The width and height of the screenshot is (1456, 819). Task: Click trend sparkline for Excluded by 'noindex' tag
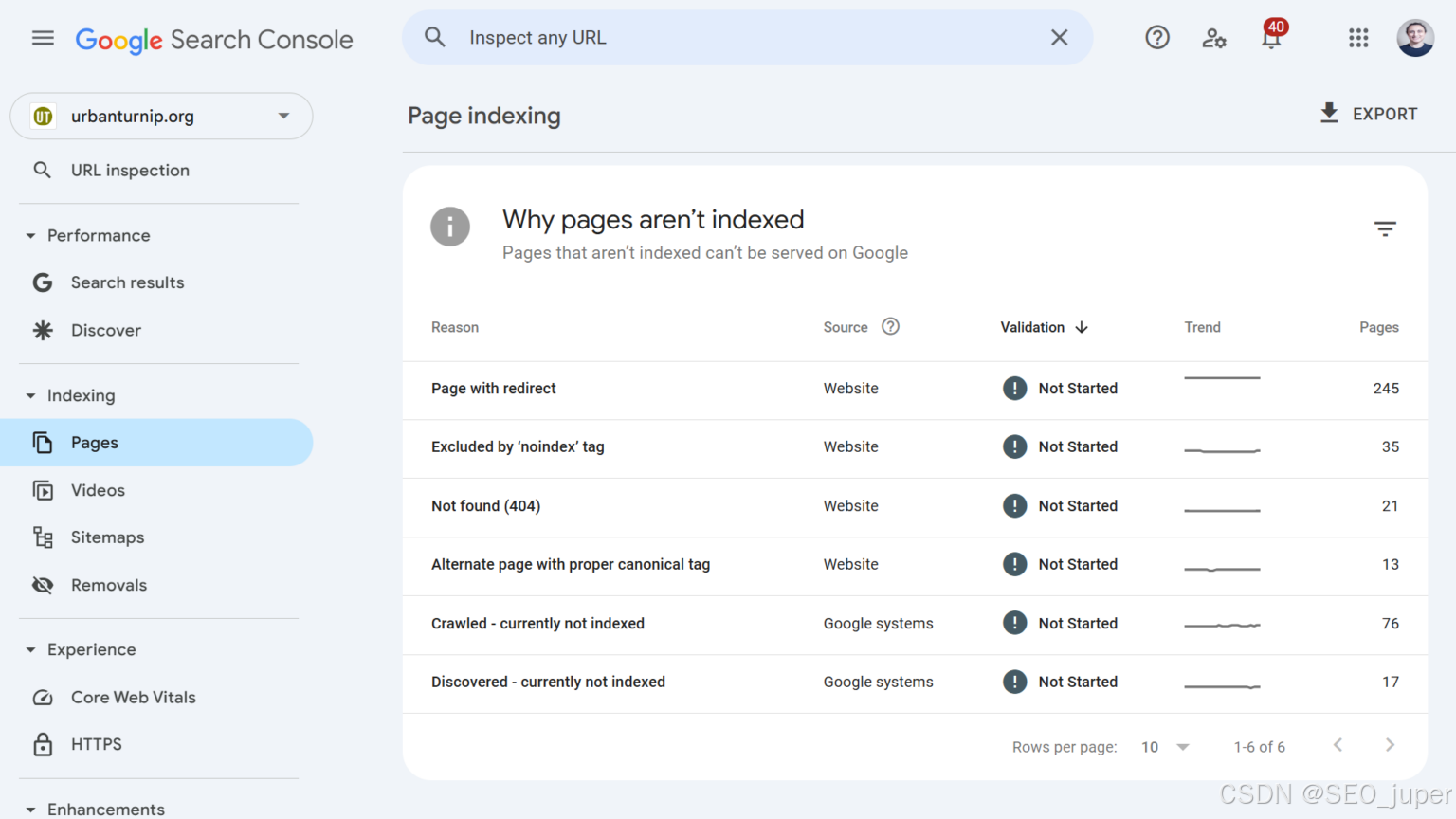click(x=1222, y=449)
